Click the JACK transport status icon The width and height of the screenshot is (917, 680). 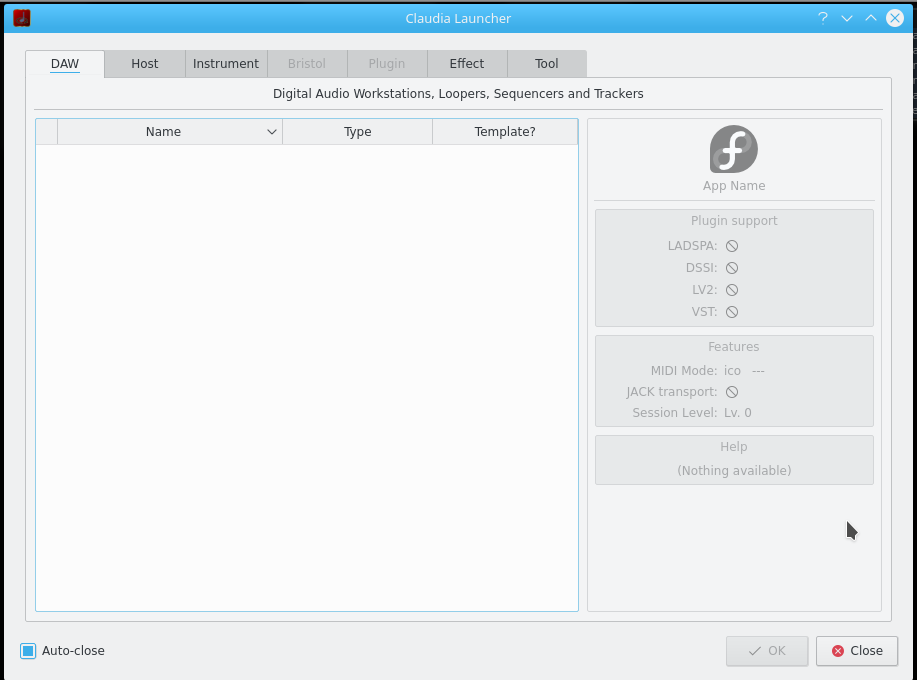pyautogui.click(x=732, y=391)
